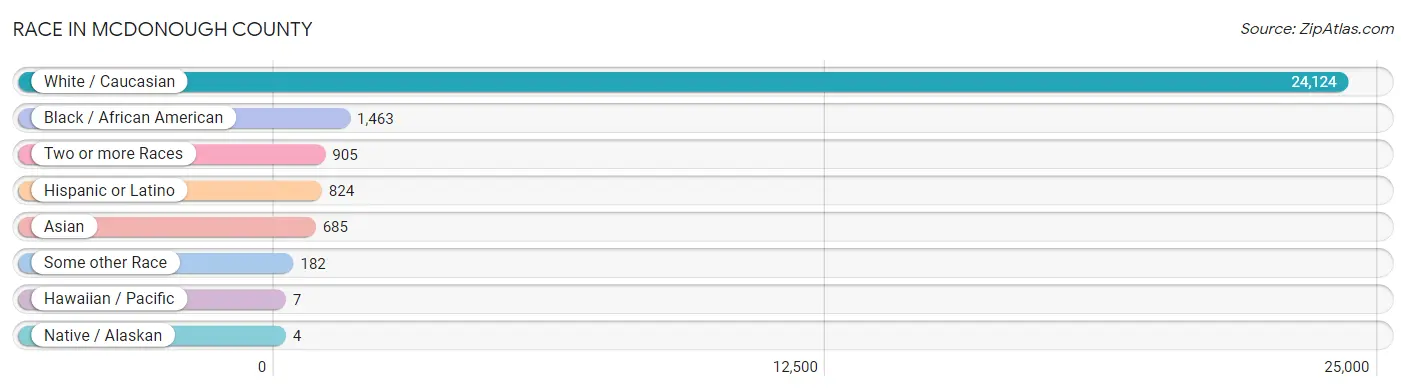Viewport: 1406px width, 391px height.
Task: Click the Two or more Races label
Action: [113, 154]
